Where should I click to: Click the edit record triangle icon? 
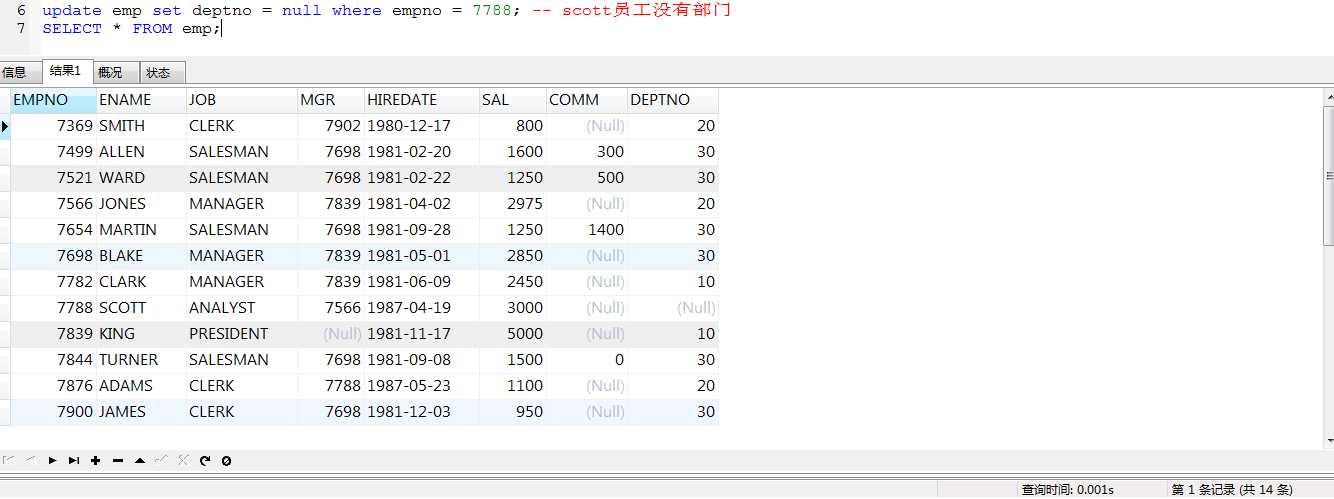click(139, 460)
